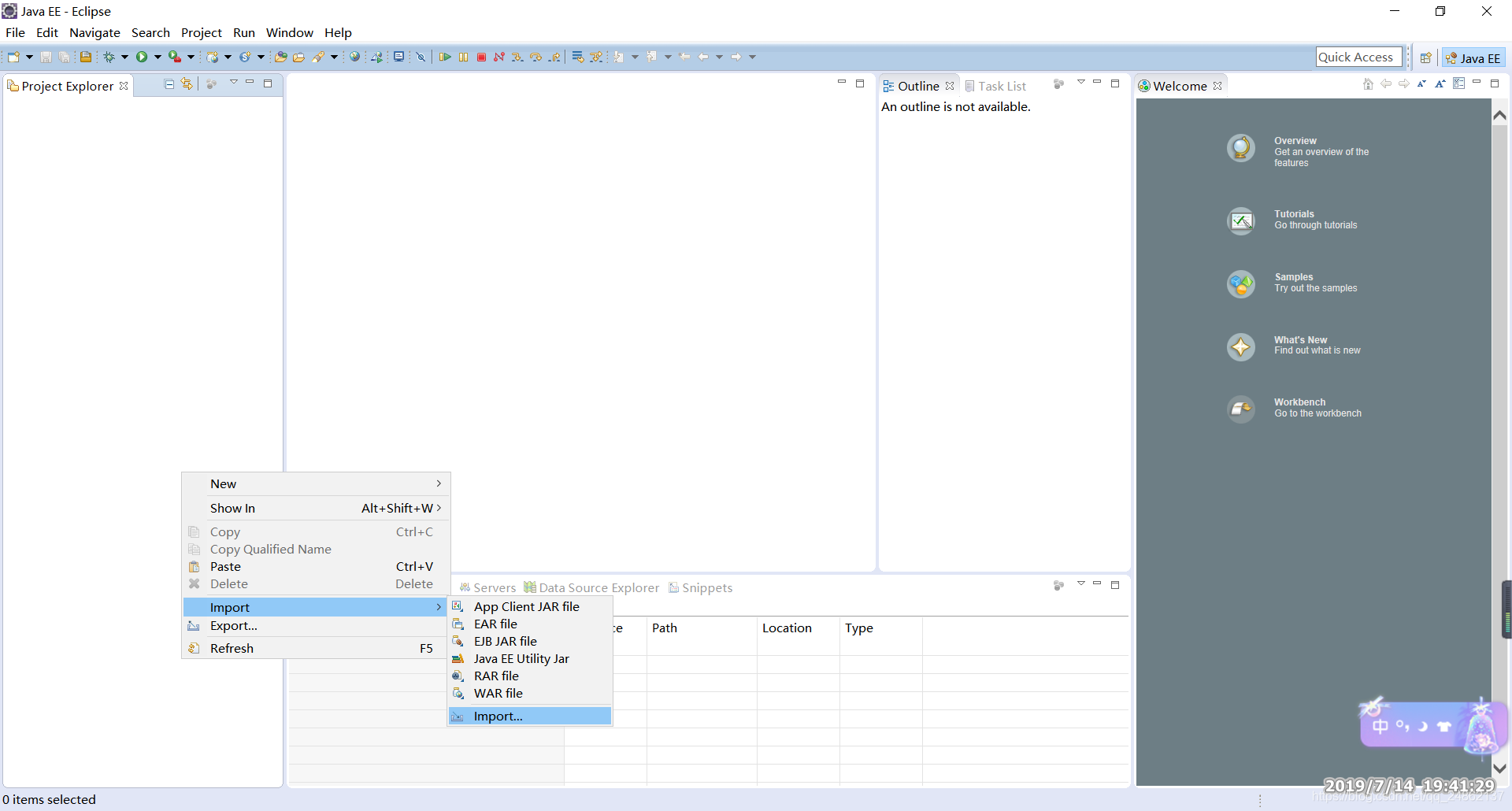Image resolution: width=1512 pixels, height=811 pixels.
Task: Click the What's New star icon
Action: (x=1241, y=346)
